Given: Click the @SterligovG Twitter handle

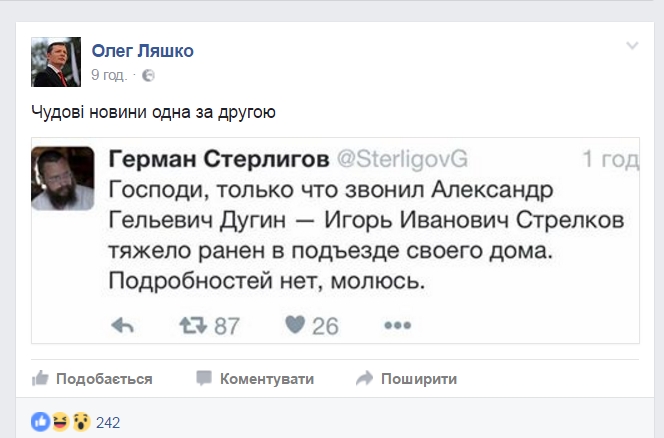Looking at the screenshot, I should 397,160.
